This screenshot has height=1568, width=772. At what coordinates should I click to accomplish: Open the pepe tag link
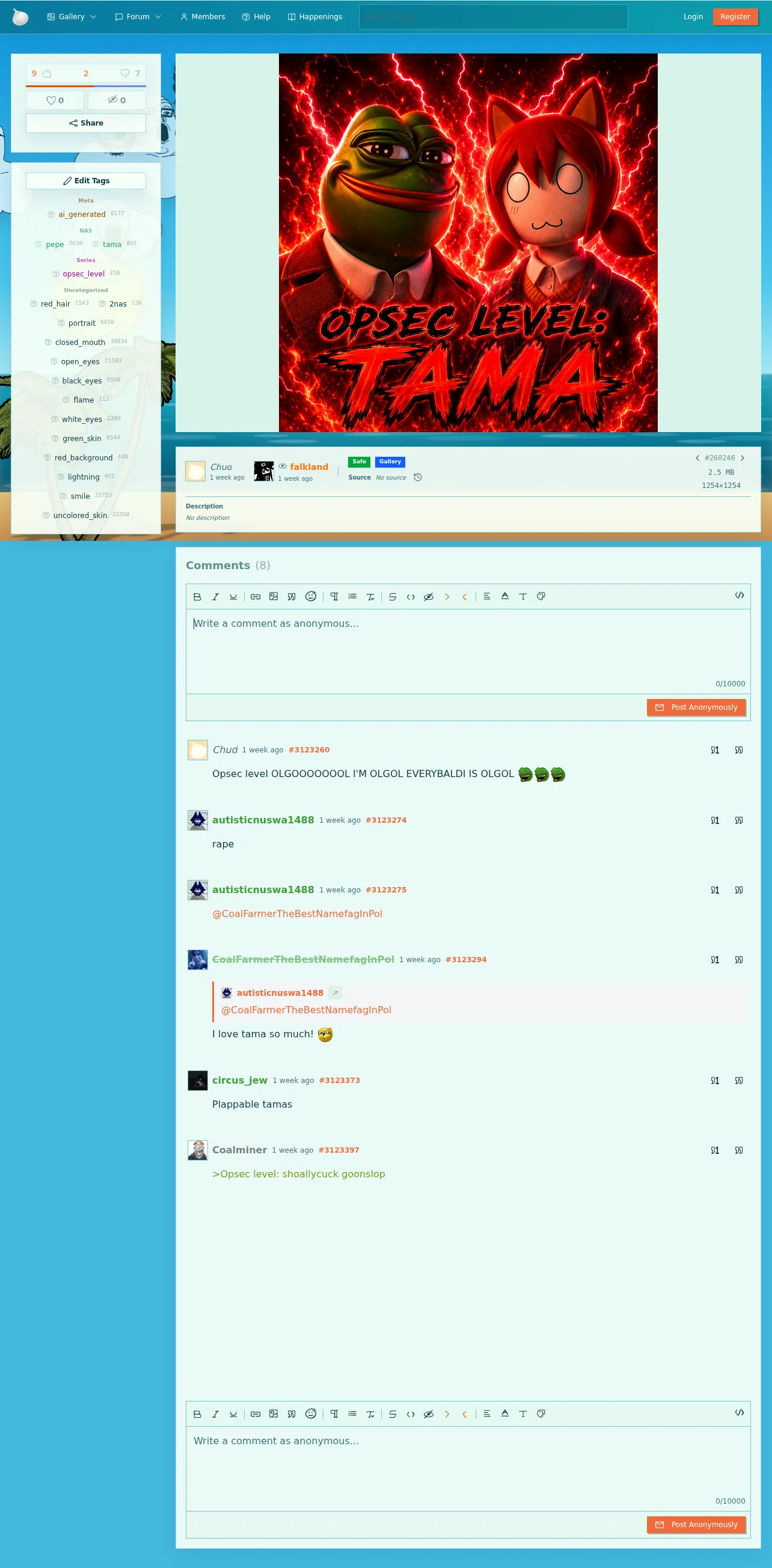(55, 245)
